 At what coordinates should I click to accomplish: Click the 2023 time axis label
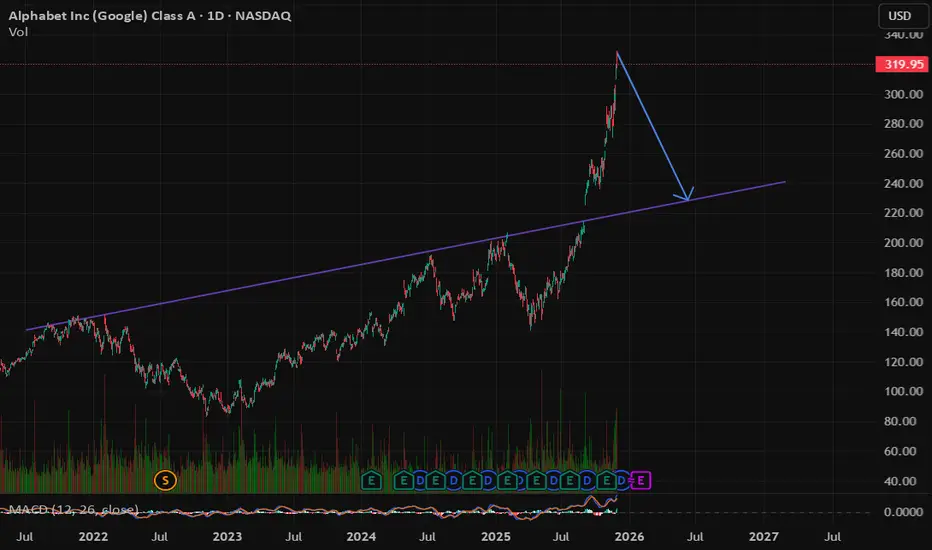tap(227, 536)
